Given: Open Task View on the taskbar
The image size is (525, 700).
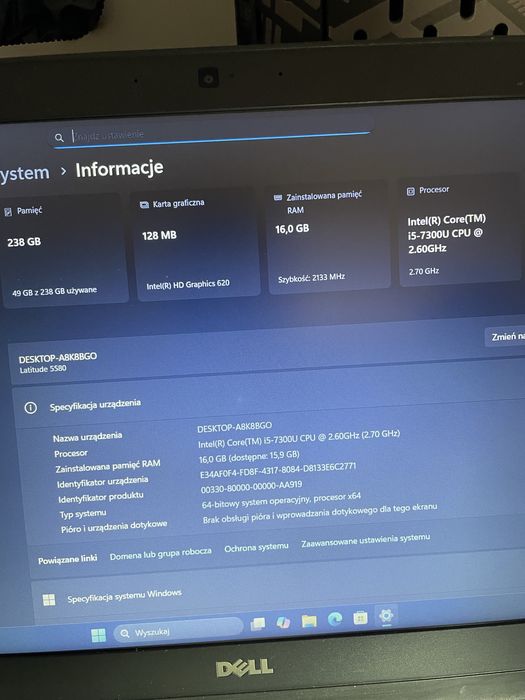Looking at the screenshot, I should point(258,624).
